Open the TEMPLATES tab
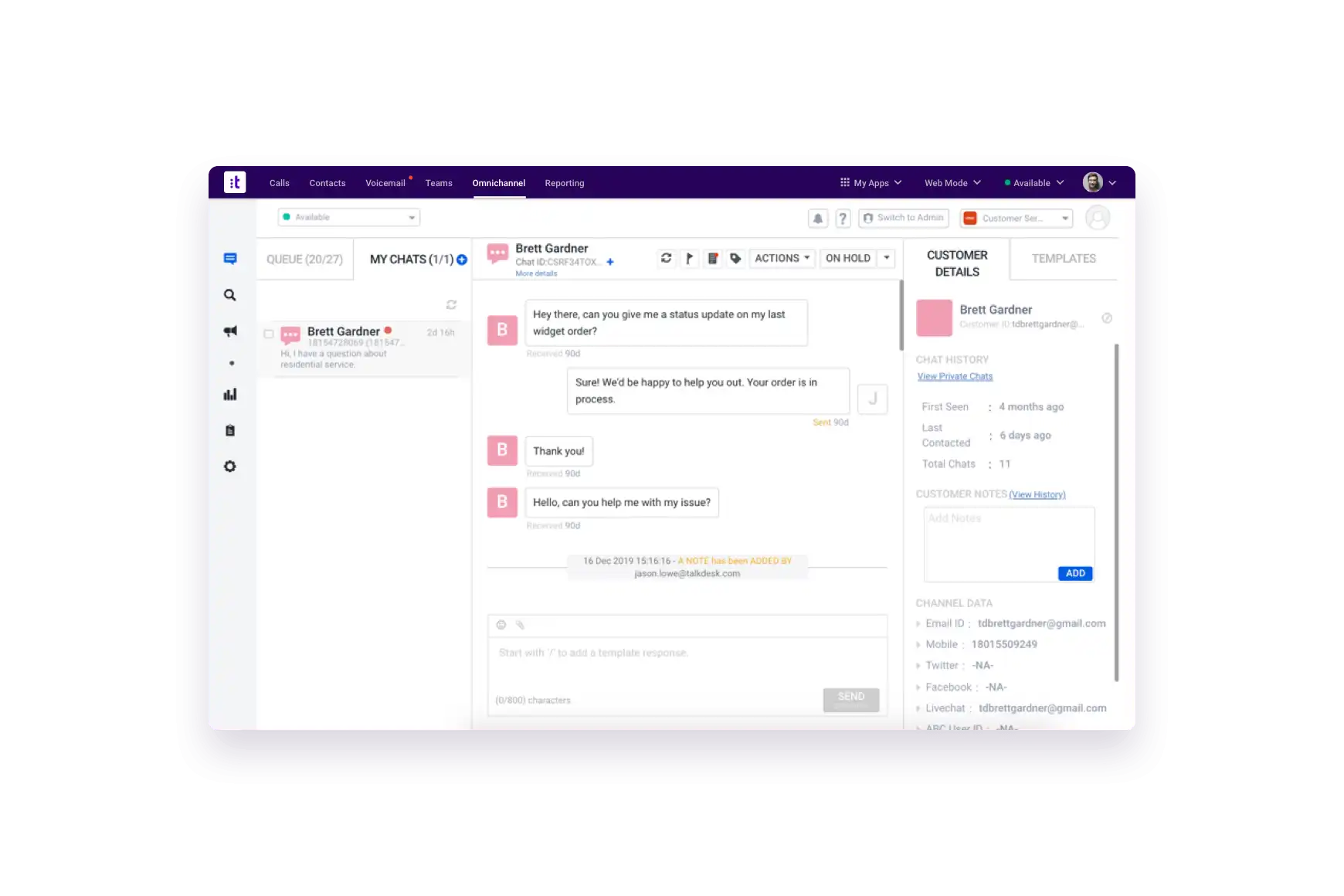The width and height of the screenshot is (1344, 896). [x=1063, y=259]
